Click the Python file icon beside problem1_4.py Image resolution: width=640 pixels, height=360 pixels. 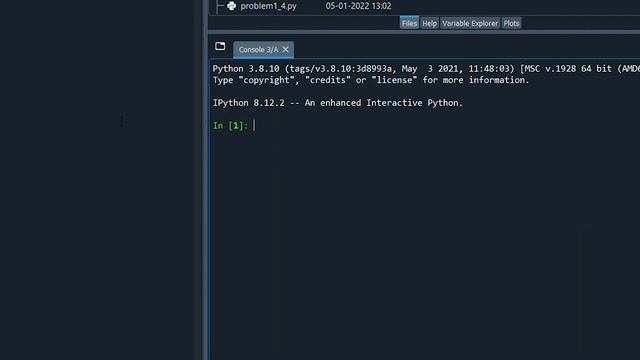pyautogui.click(x=231, y=6)
